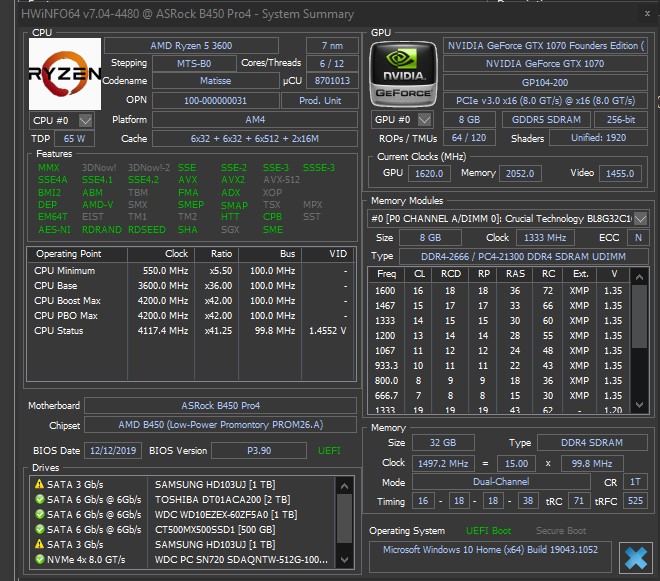Click the GPU clock value 1620.0
The height and width of the screenshot is (581, 660).
(429, 173)
